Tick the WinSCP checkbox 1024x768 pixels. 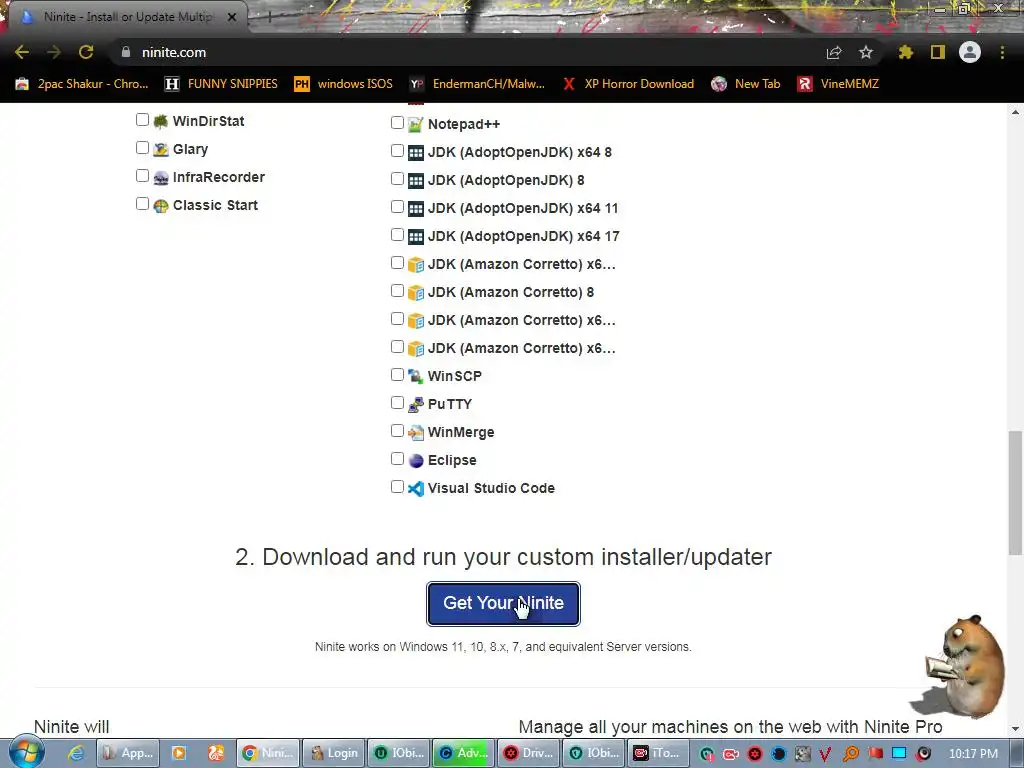(397, 374)
